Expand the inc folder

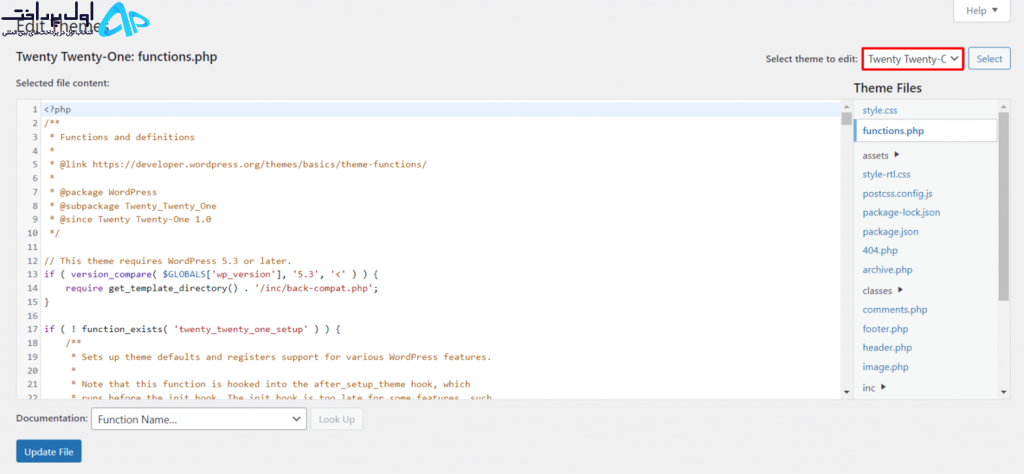point(874,387)
